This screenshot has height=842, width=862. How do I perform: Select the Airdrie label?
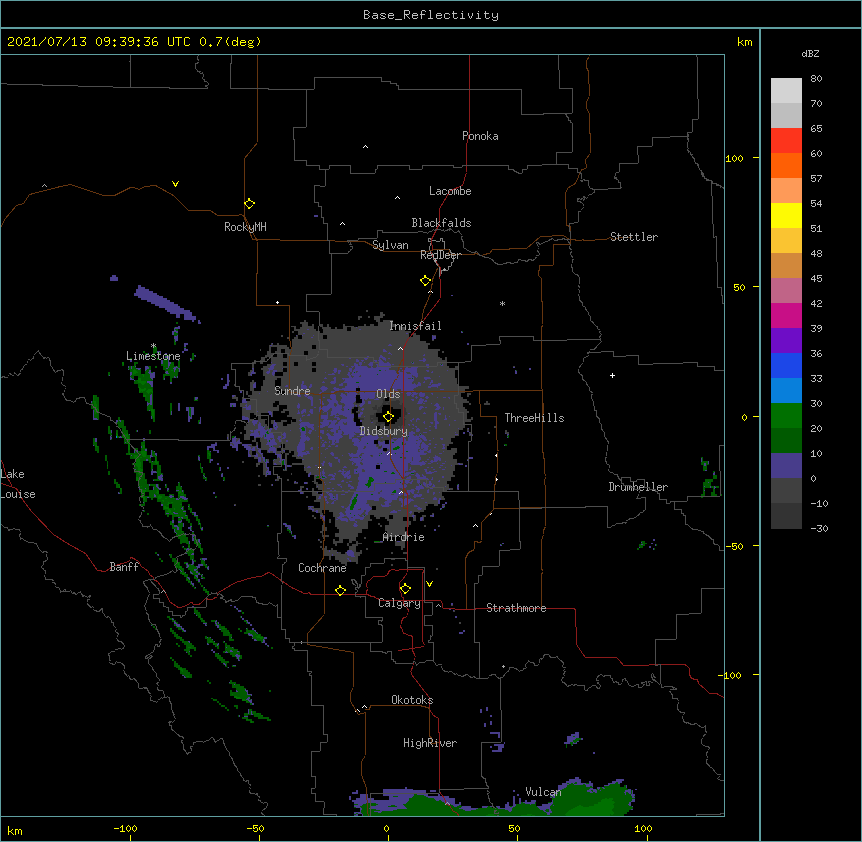pyautogui.click(x=404, y=537)
